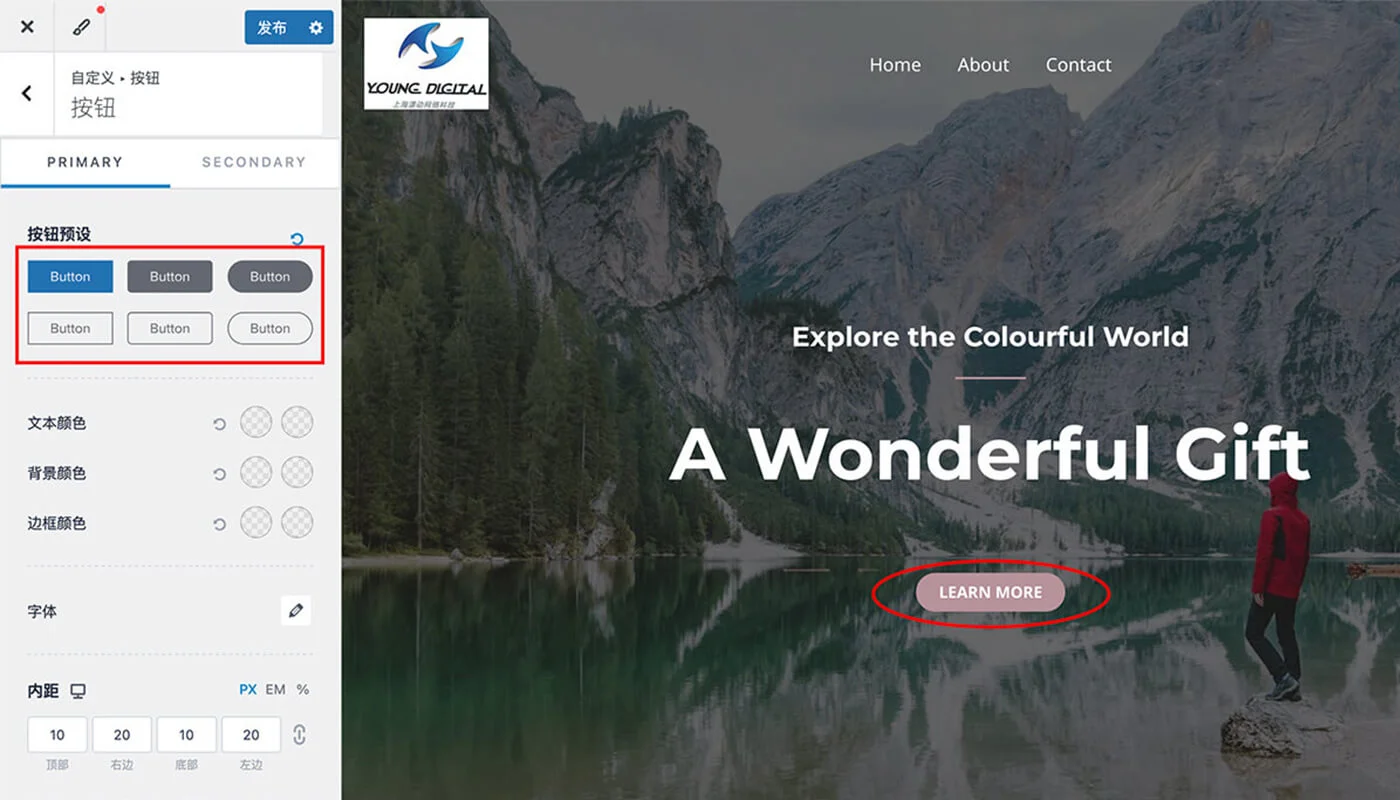Reset the 背景颜色 background color value
Viewport: 1400px width, 800px height.
(219, 474)
